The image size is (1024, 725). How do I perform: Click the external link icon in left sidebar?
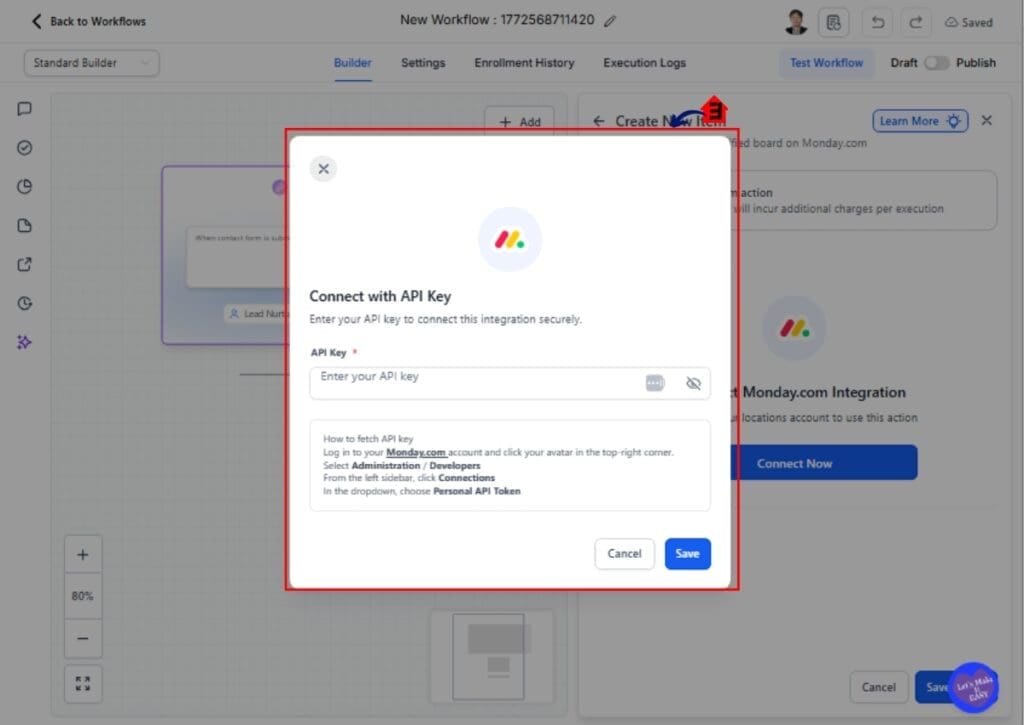click(24, 264)
